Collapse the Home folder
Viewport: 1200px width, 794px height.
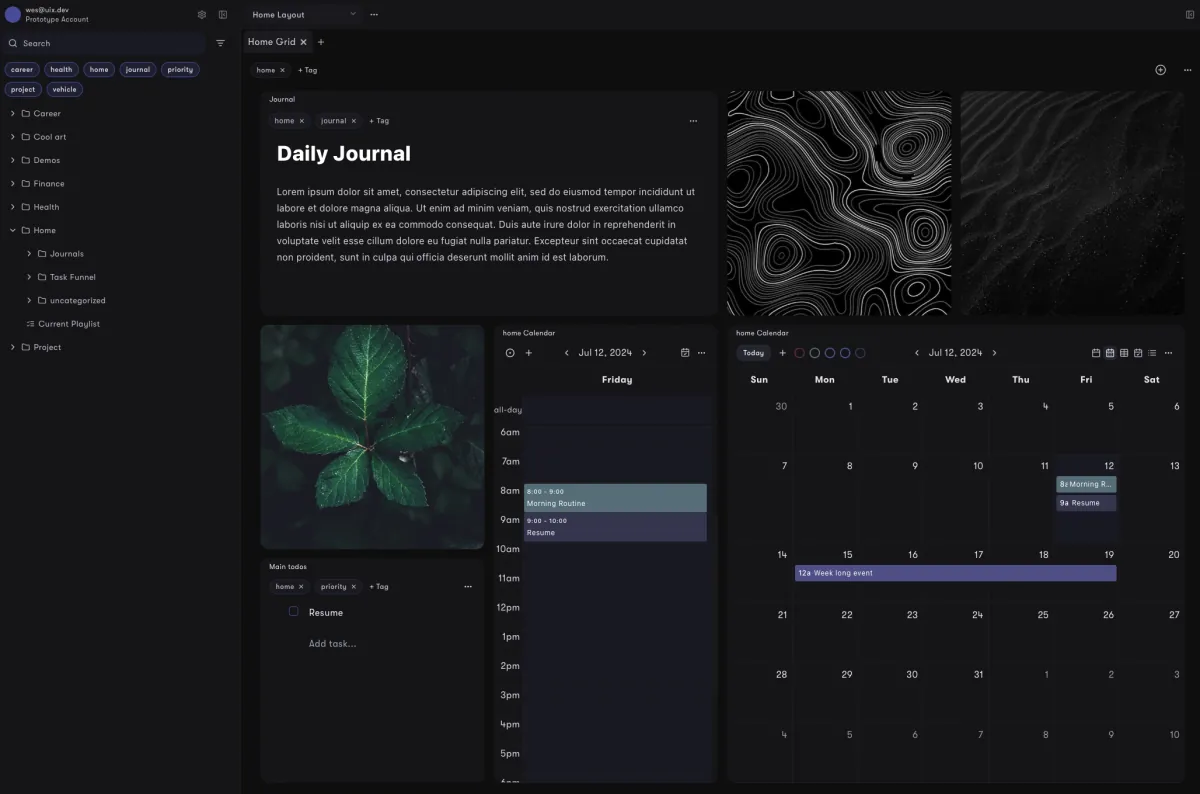pos(13,230)
